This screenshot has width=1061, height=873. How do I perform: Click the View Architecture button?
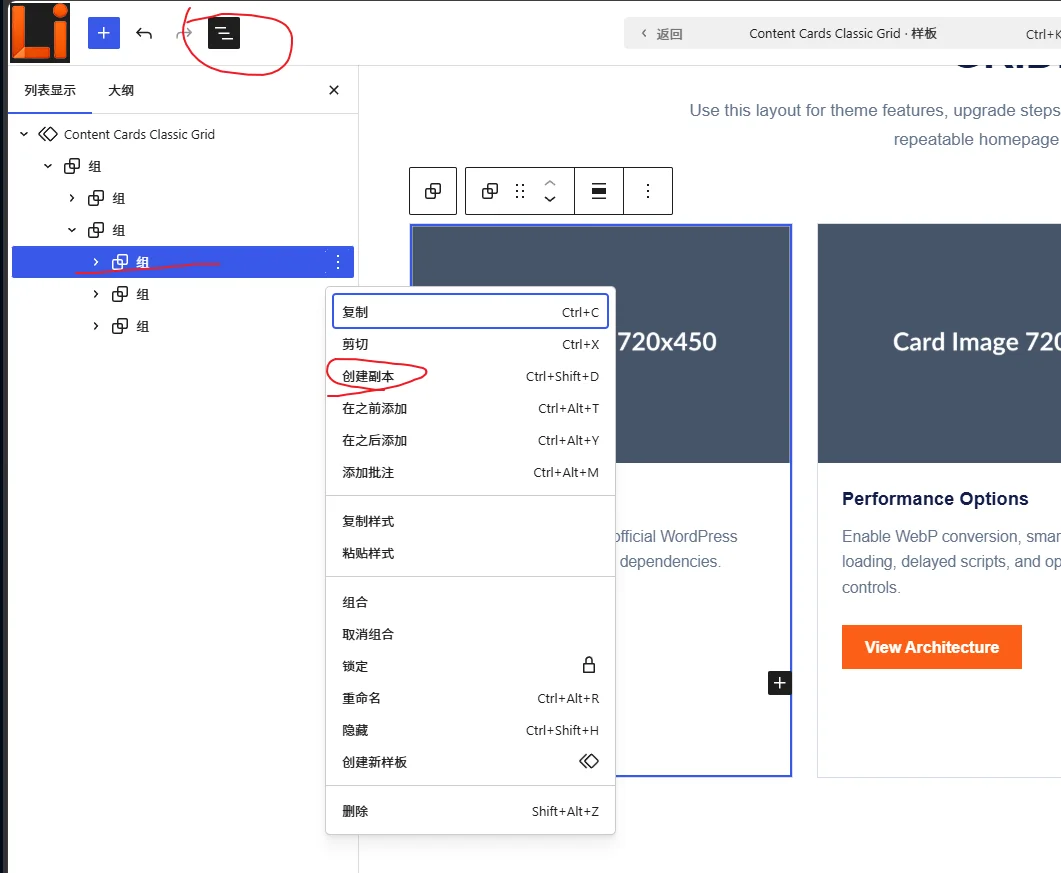tap(931, 647)
